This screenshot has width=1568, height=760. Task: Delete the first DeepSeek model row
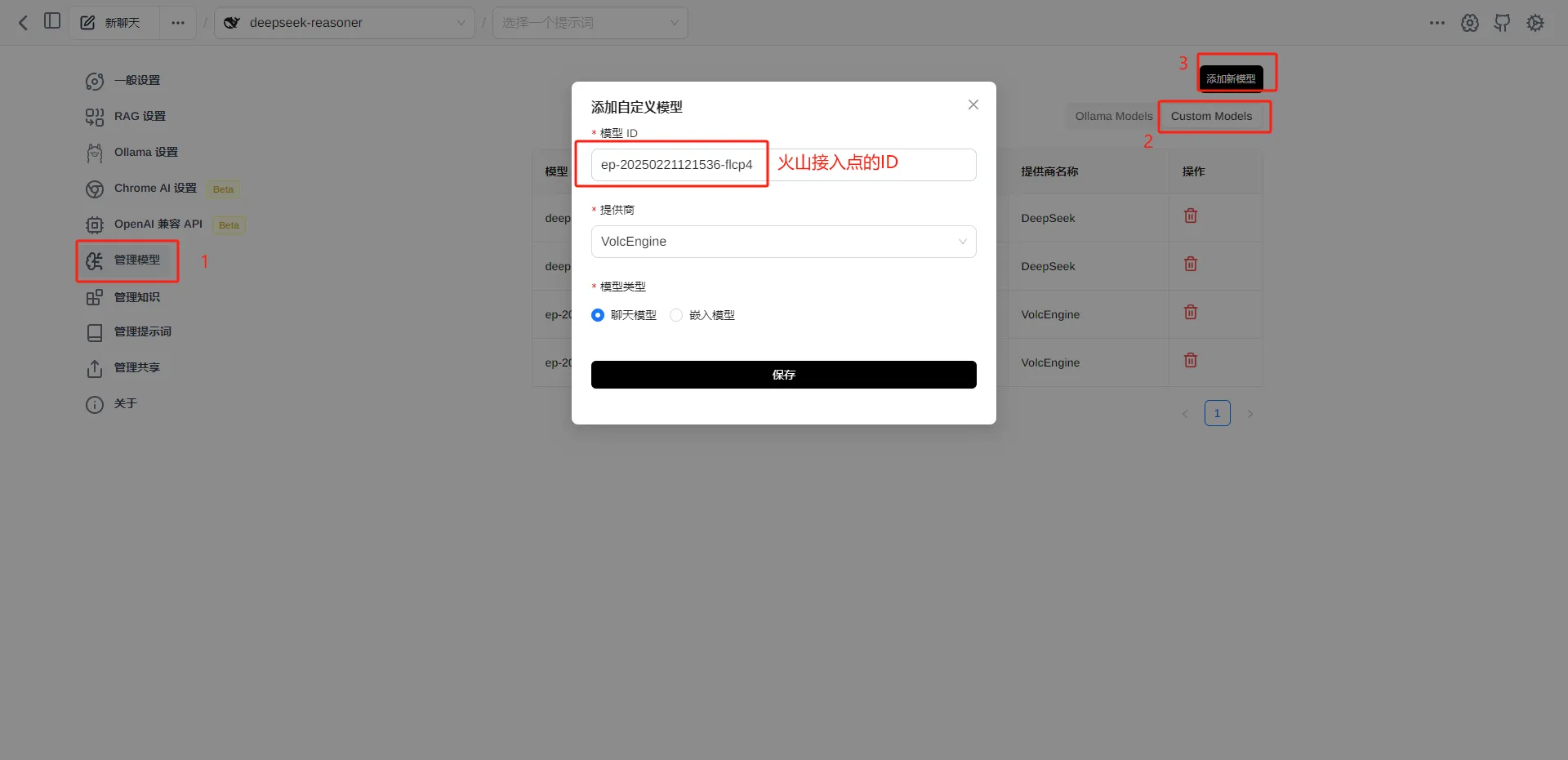[1191, 216]
